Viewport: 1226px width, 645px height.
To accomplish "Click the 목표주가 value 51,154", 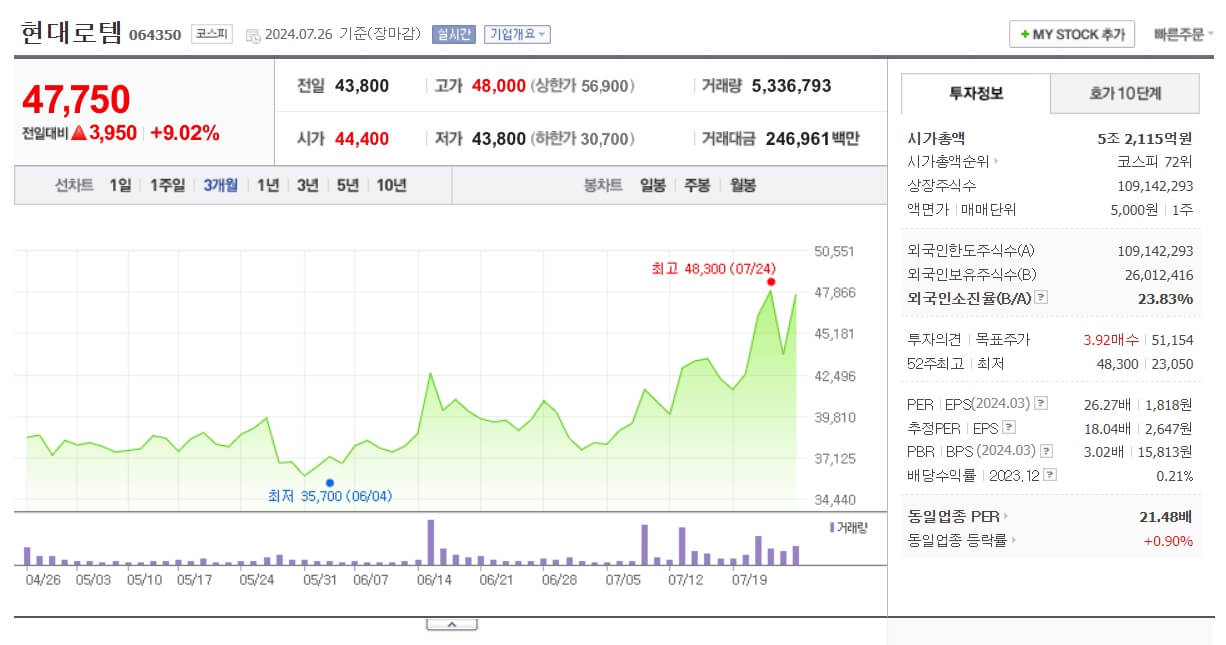I will (x=1173, y=340).
